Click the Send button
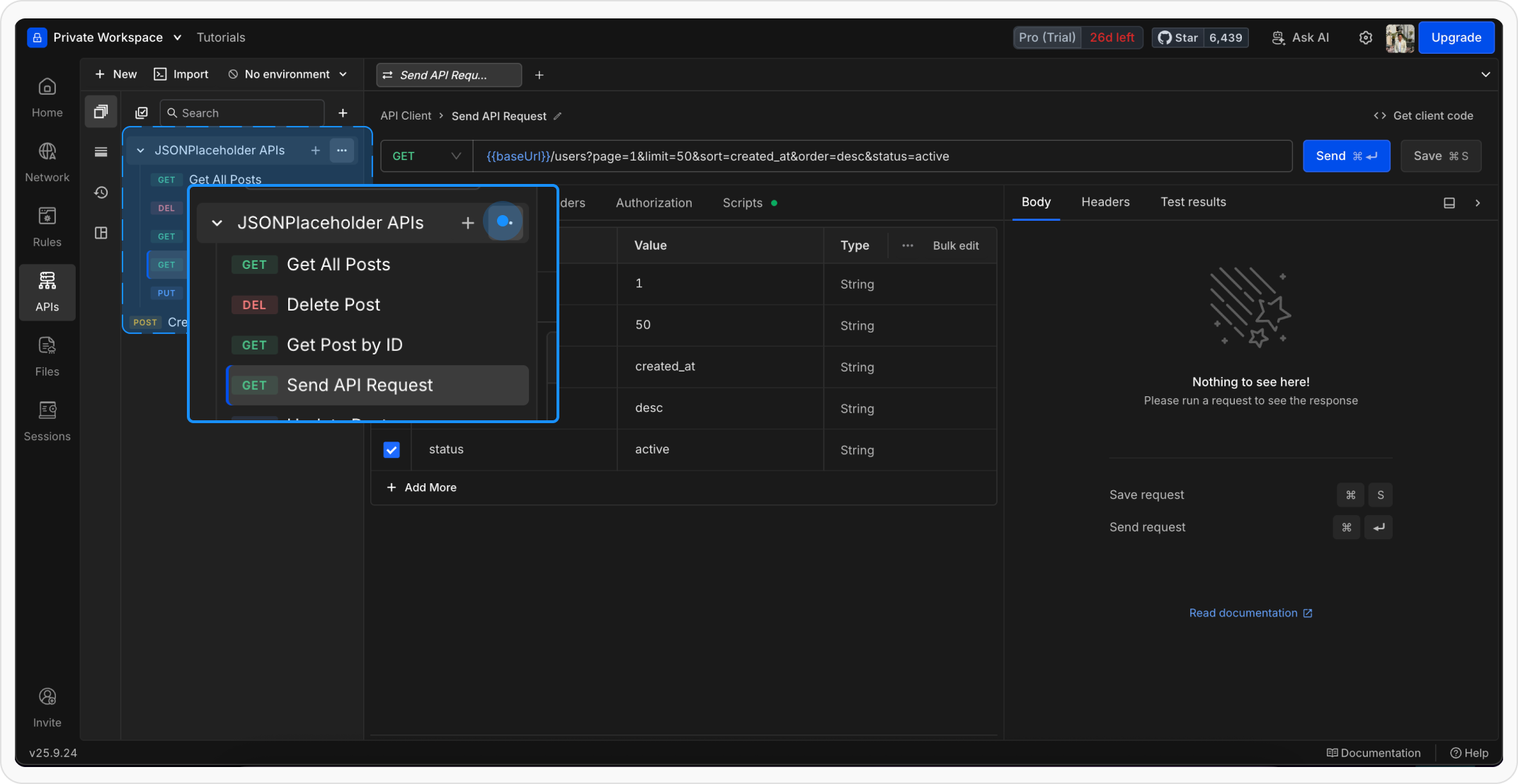Viewport: 1518px width, 784px height. click(1346, 156)
